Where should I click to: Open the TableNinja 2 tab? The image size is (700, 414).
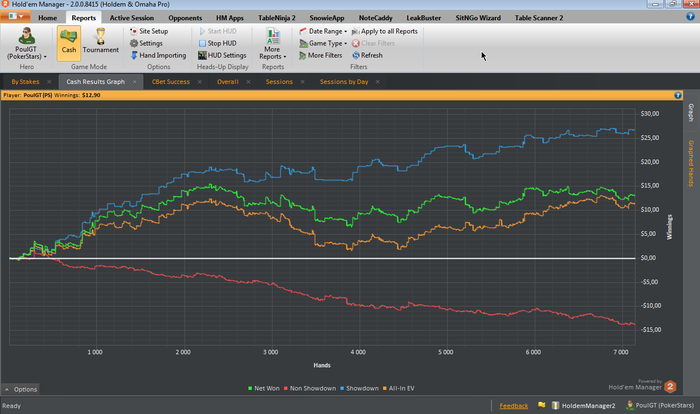276,18
